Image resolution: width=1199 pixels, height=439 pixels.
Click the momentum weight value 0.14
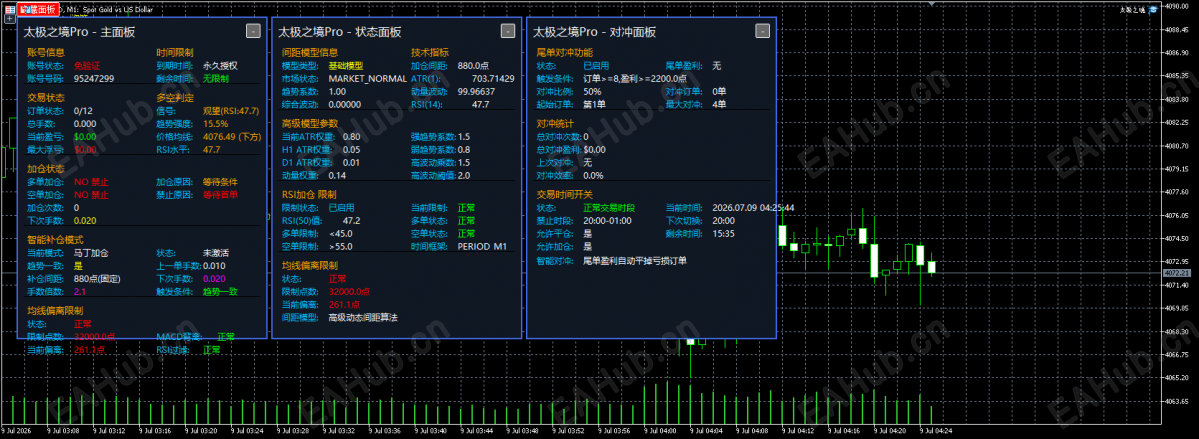point(337,175)
